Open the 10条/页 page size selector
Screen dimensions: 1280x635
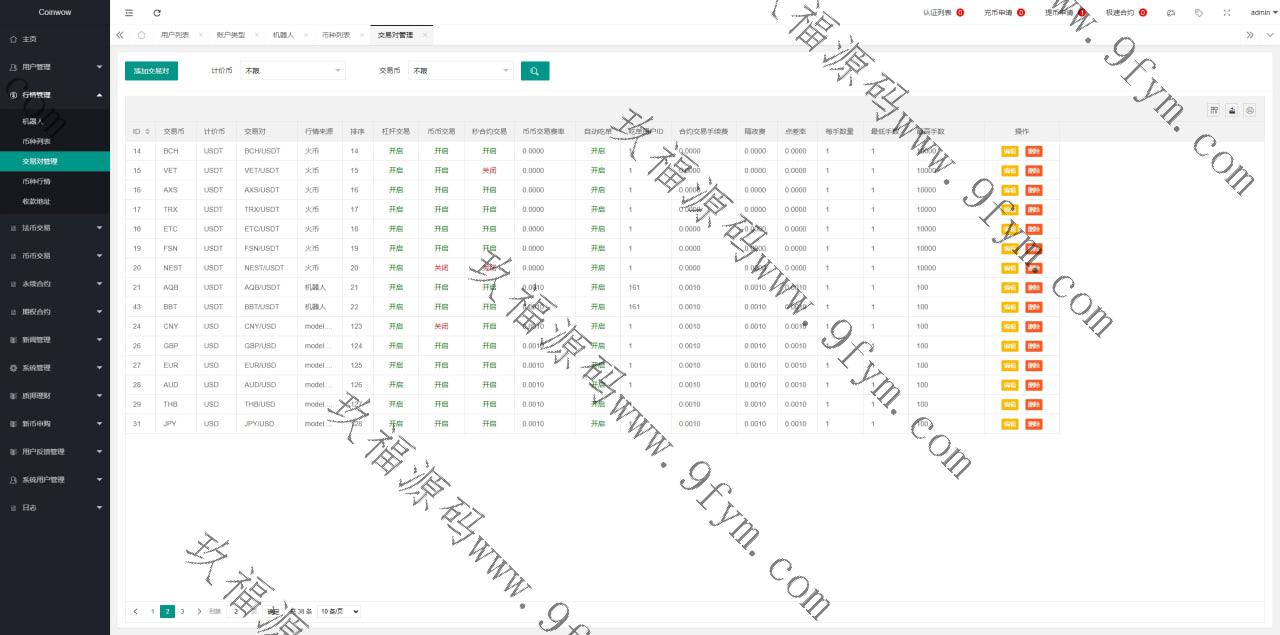(x=339, y=611)
